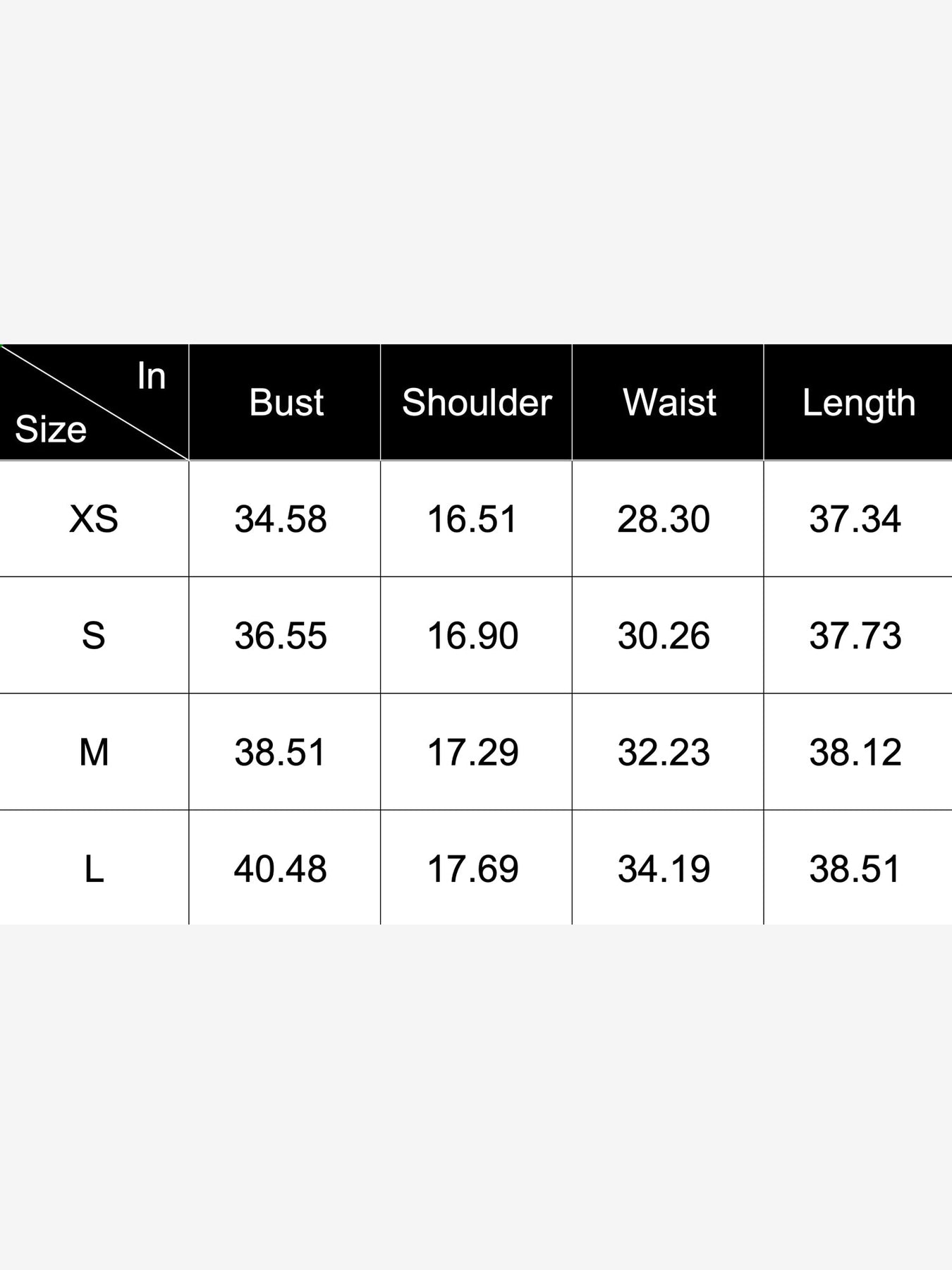Click the XS bust value 34.58
The image size is (952, 1270).
[281, 519]
